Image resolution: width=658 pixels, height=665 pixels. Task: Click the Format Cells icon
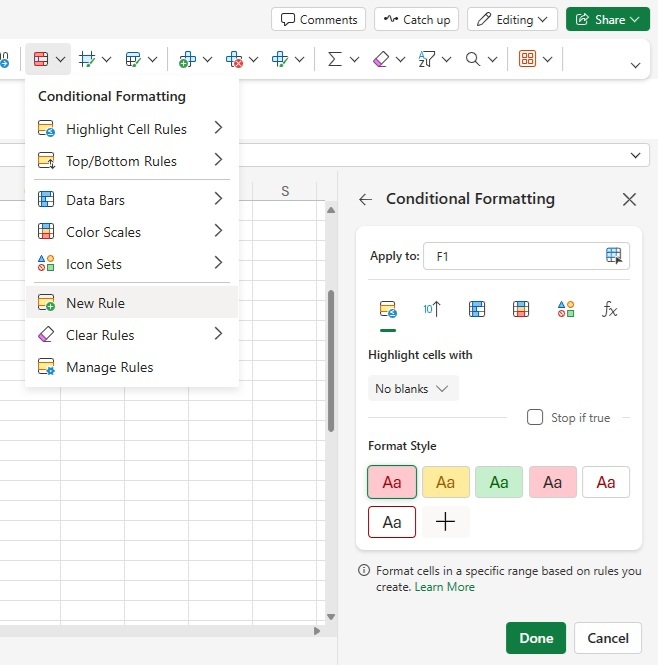(x=280, y=59)
